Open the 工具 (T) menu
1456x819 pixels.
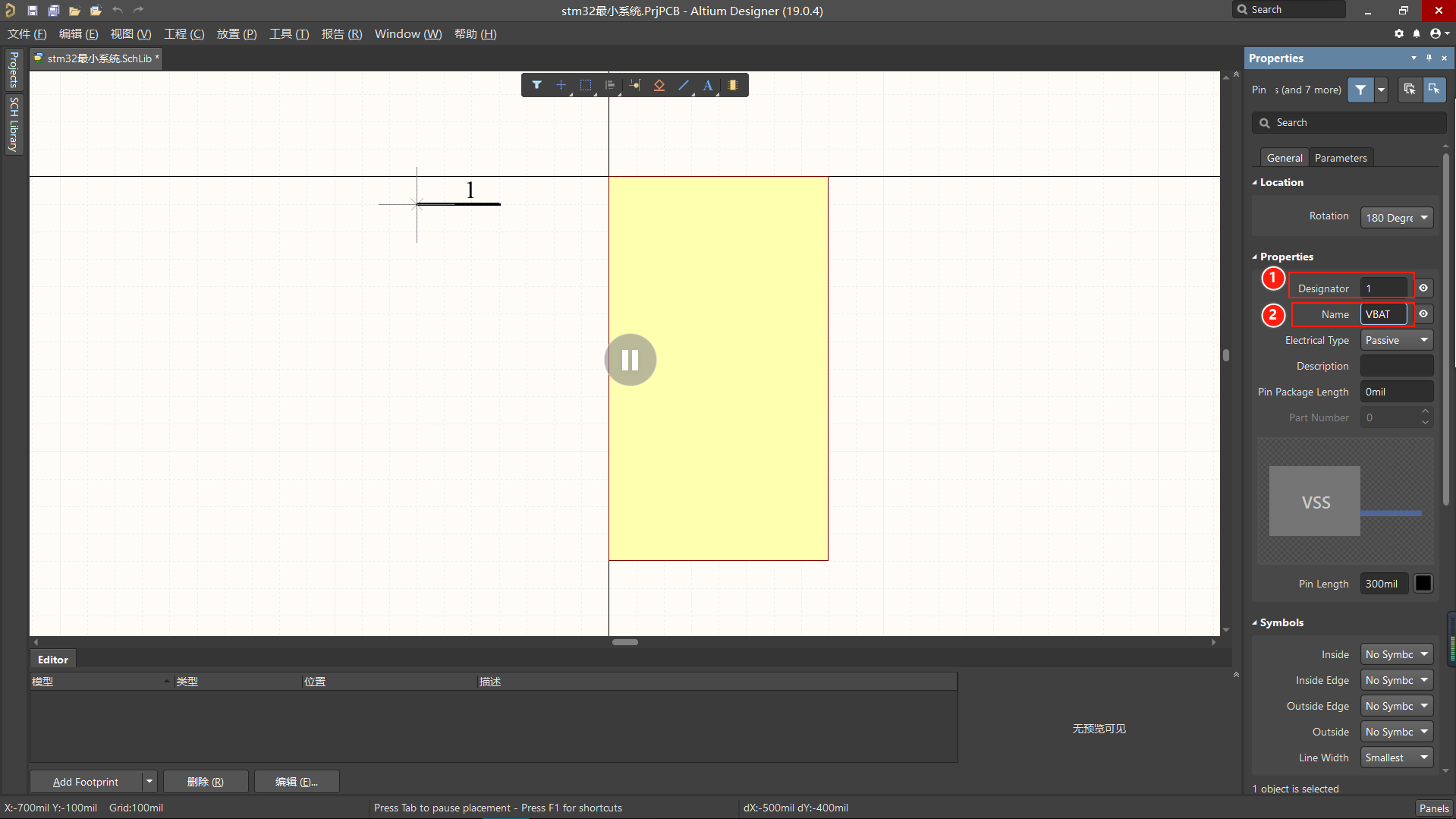pyautogui.click(x=289, y=34)
